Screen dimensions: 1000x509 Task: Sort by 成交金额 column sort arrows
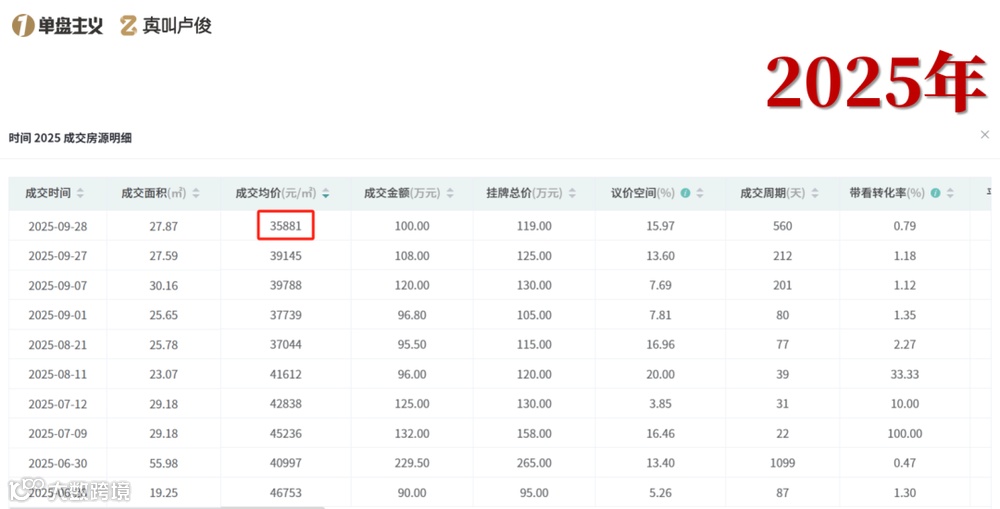(450, 193)
